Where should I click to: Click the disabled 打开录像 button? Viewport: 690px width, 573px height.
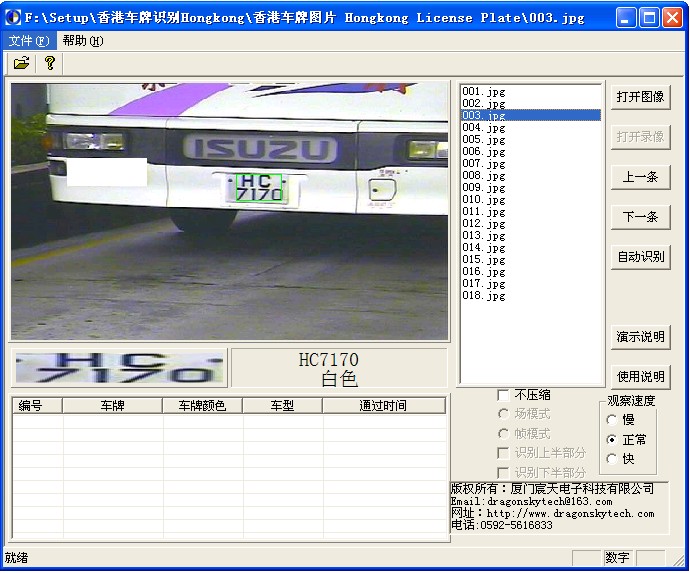640,137
